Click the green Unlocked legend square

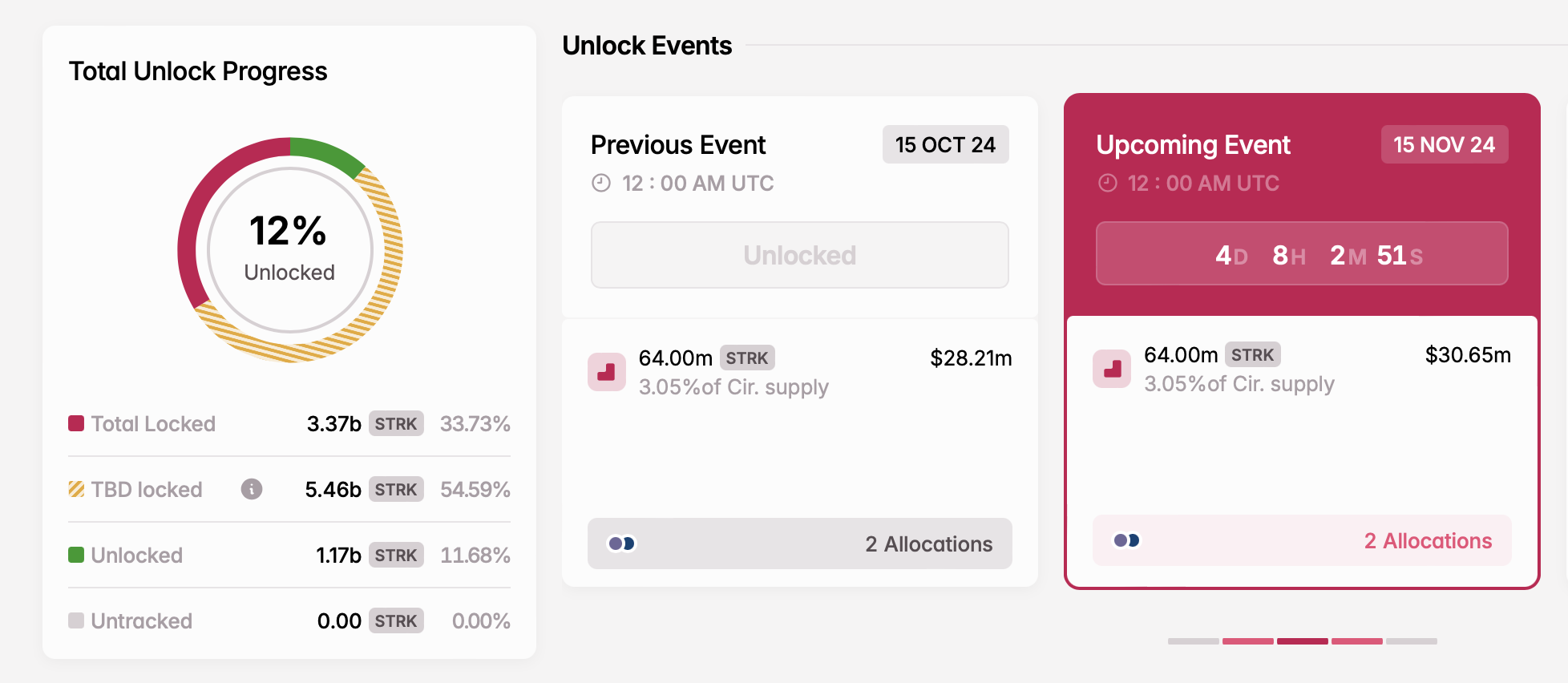click(76, 555)
